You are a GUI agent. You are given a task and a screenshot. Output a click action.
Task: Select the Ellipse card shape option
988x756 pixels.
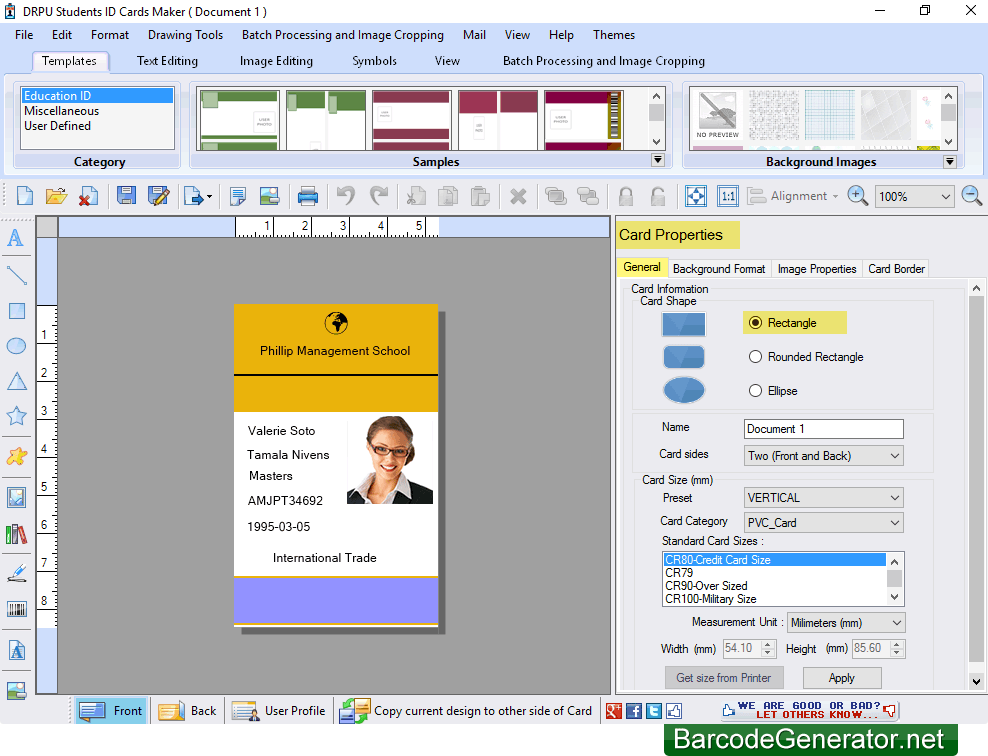(755, 390)
